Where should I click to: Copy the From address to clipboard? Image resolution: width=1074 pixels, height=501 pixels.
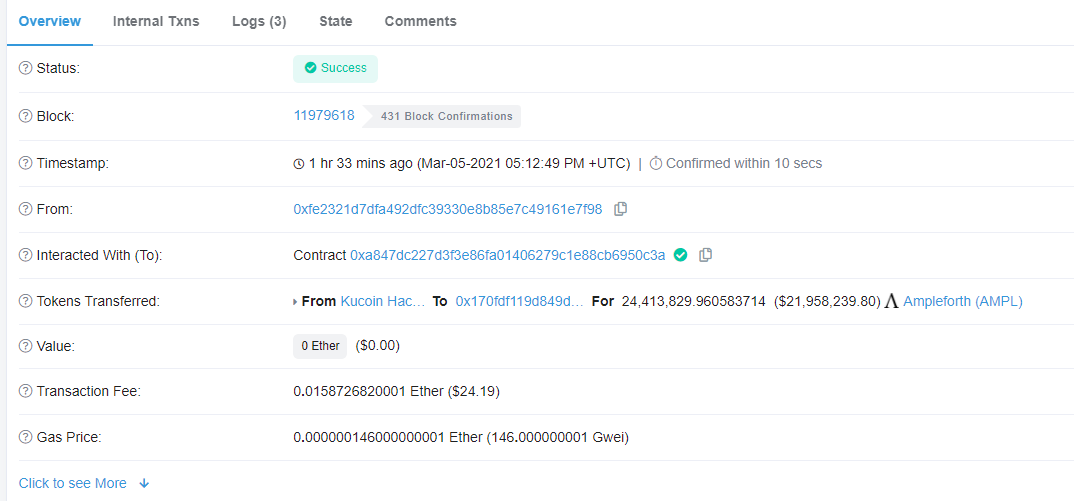621,209
